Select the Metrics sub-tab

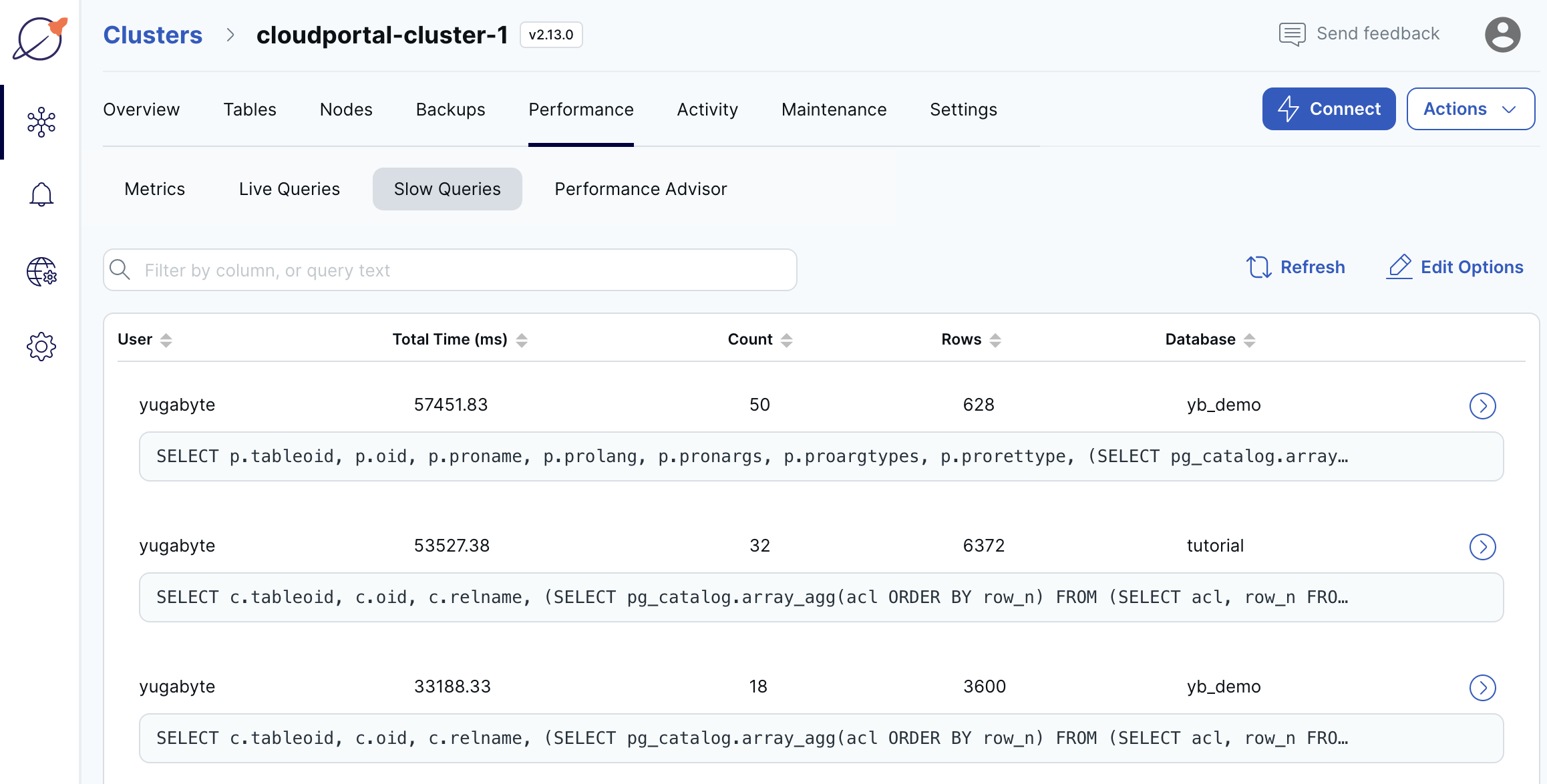pos(154,189)
